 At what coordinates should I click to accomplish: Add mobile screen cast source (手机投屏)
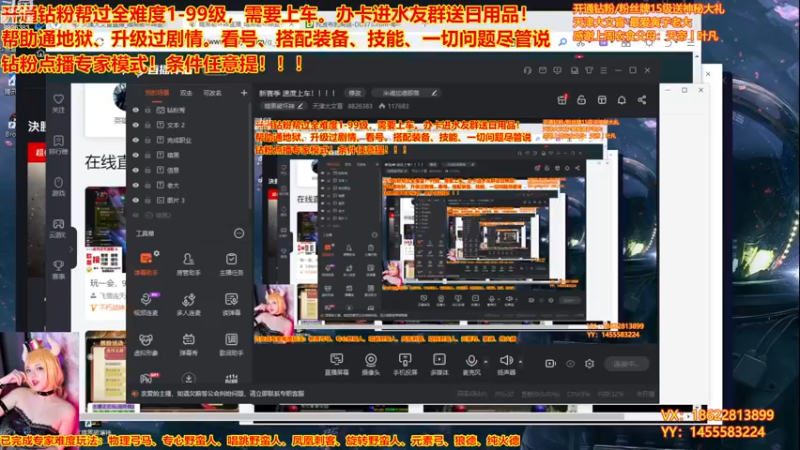coord(405,364)
